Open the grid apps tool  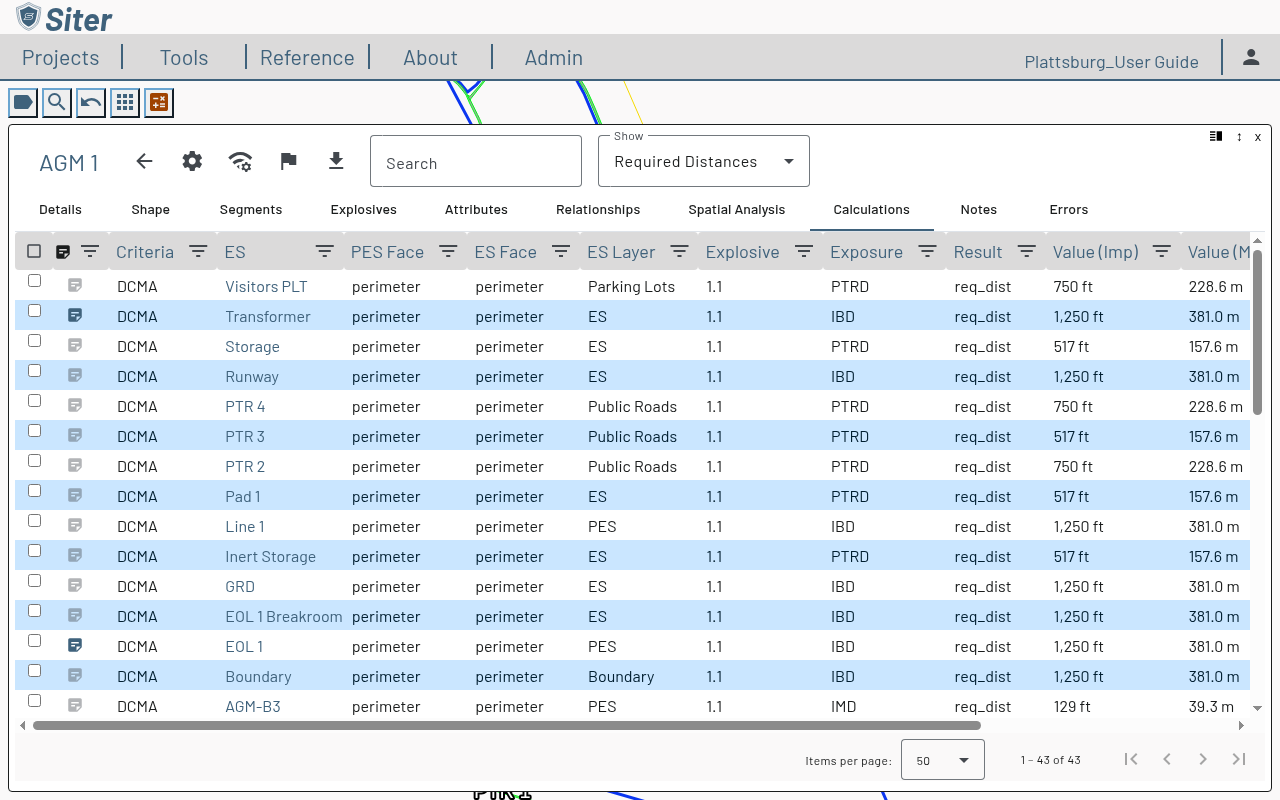[x=125, y=102]
